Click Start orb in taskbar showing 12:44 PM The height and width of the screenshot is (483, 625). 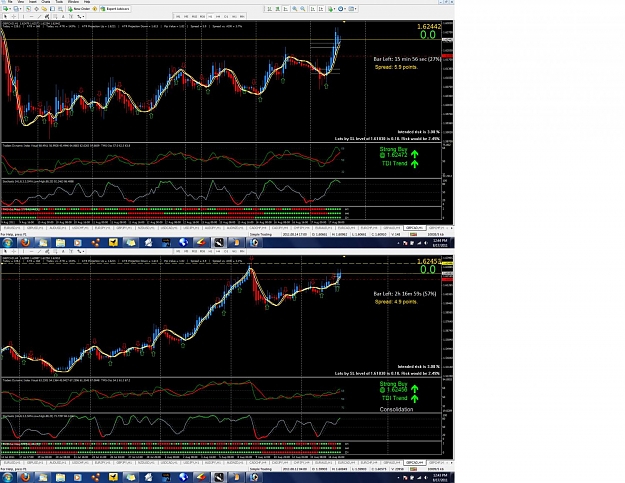(8, 243)
